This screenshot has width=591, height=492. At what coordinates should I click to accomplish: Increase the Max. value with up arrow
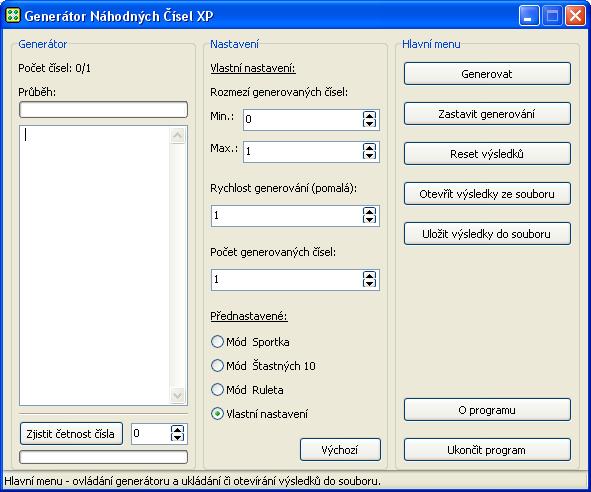click(x=369, y=148)
